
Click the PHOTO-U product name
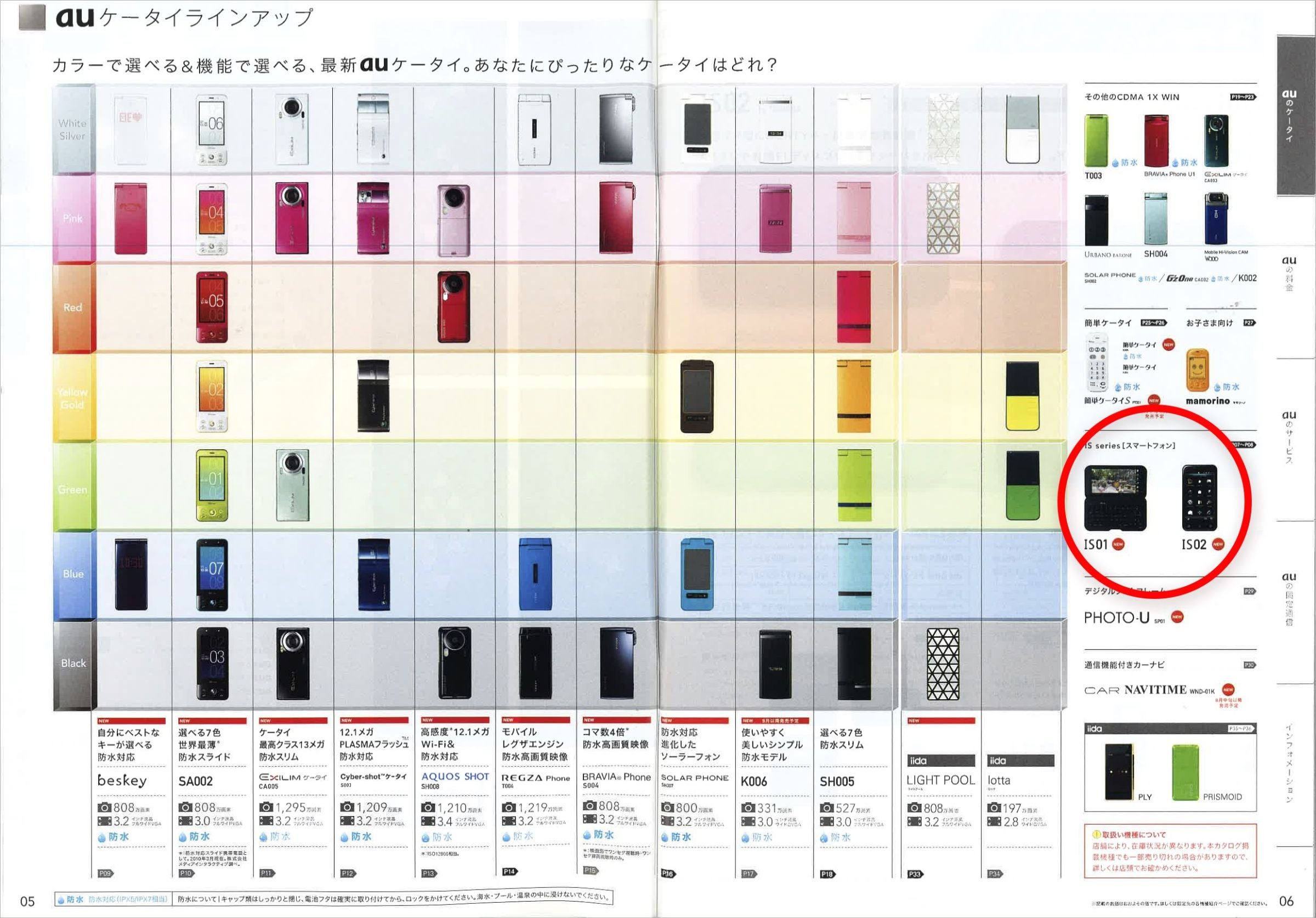[x=1116, y=617]
